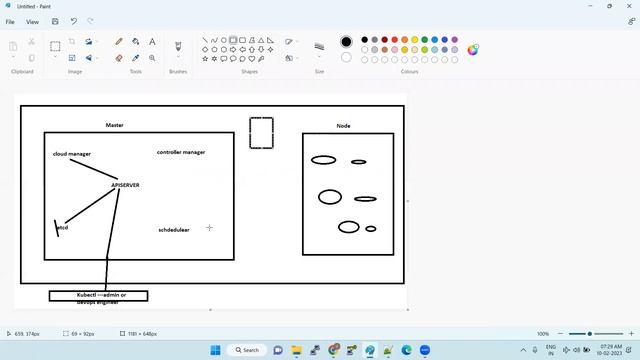Image resolution: width=640 pixels, height=360 pixels.
Task: Toggle the Rounded rectangle shape
Action: [242, 40]
